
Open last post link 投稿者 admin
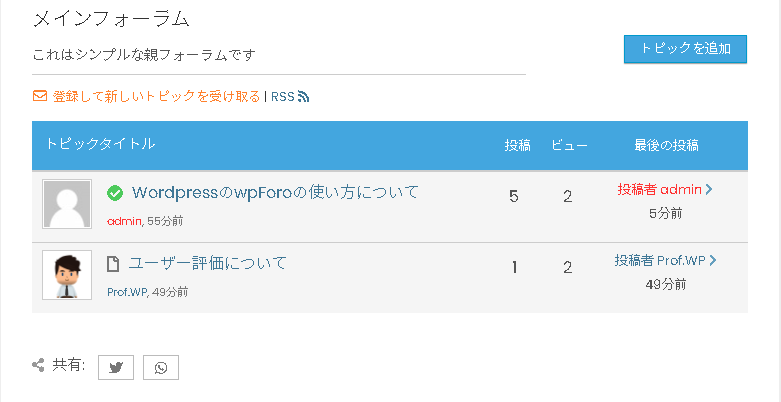[659, 189]
